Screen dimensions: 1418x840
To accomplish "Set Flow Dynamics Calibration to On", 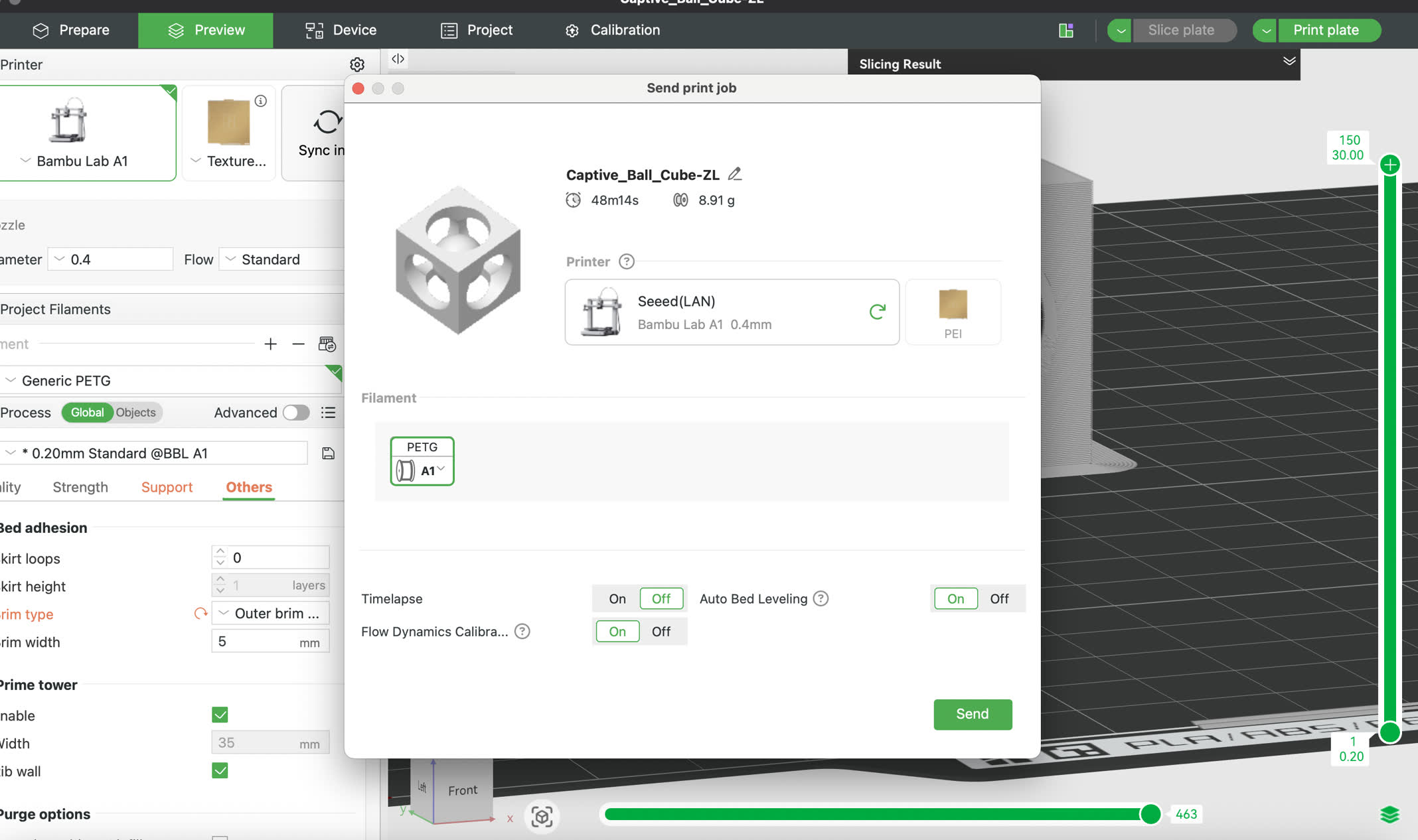I will [x=617, y=631].
